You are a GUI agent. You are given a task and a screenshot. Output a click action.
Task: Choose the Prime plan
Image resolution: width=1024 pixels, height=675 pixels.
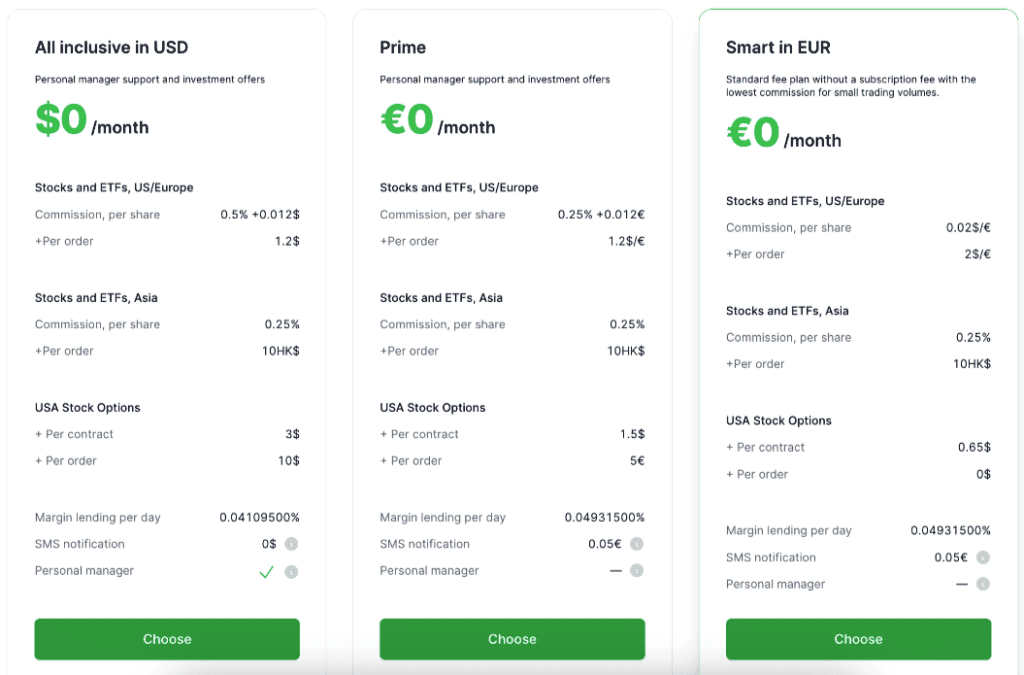pos(512,639)
